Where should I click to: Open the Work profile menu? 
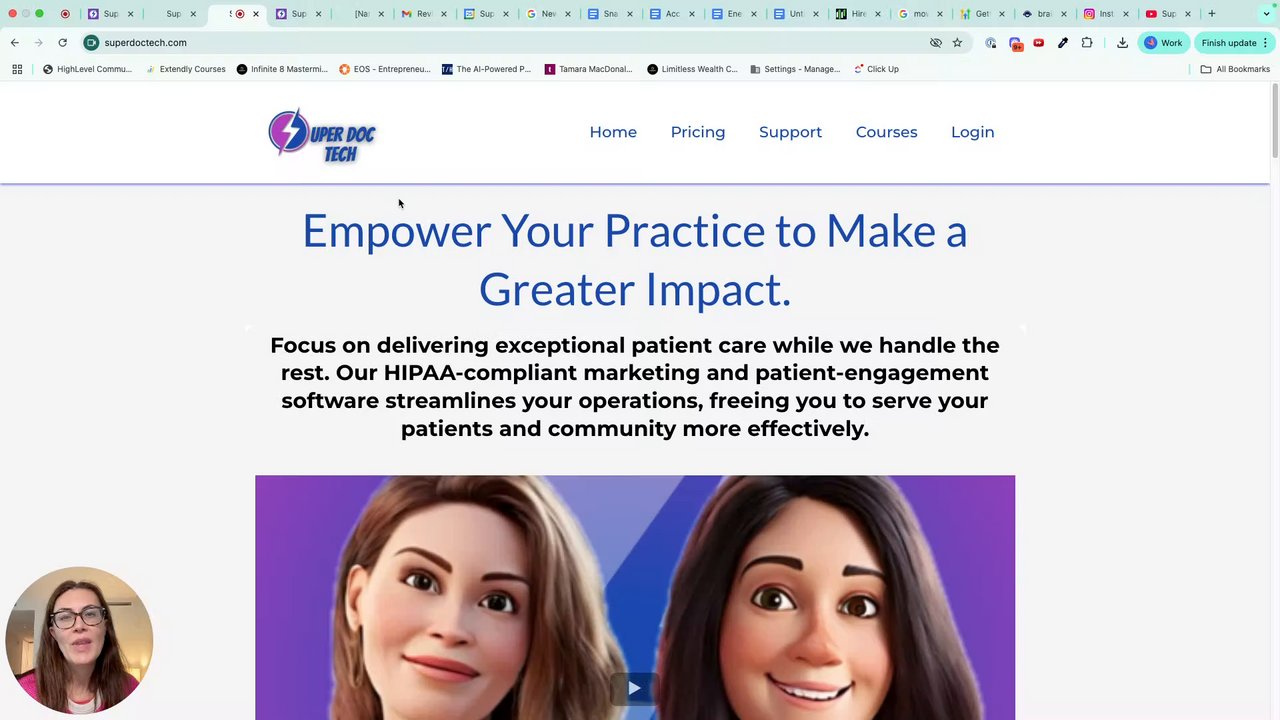(1164, 43)
